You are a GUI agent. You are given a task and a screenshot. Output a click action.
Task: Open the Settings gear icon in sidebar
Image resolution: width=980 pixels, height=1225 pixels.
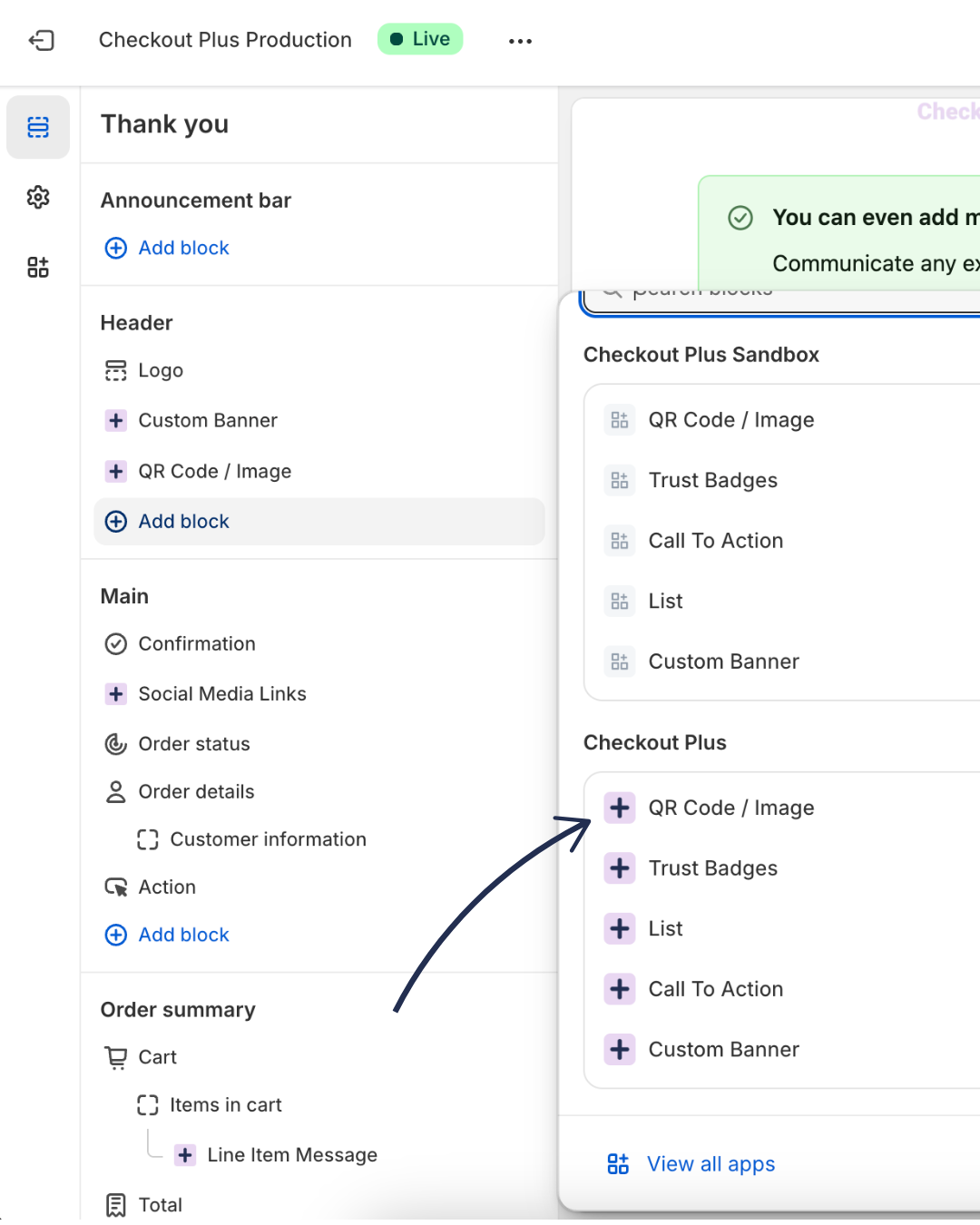(38, 197)
